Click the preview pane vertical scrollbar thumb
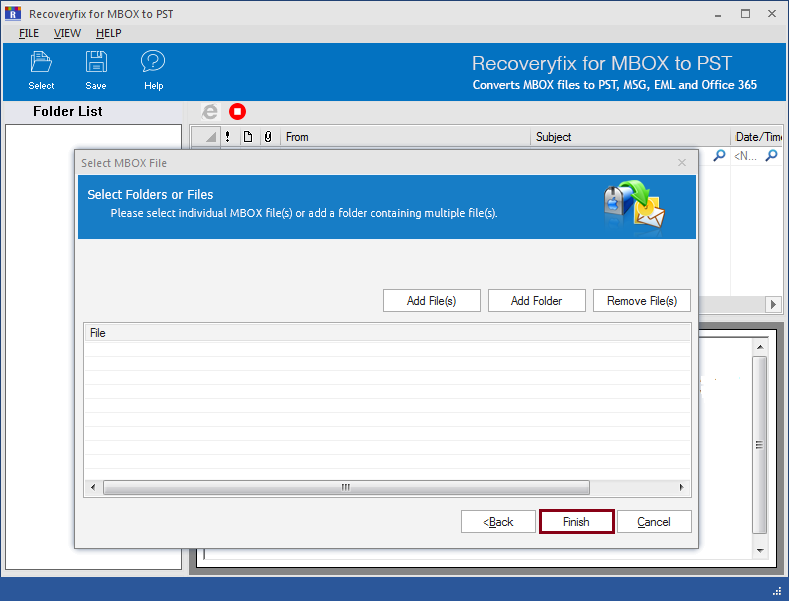 point(760,445)
